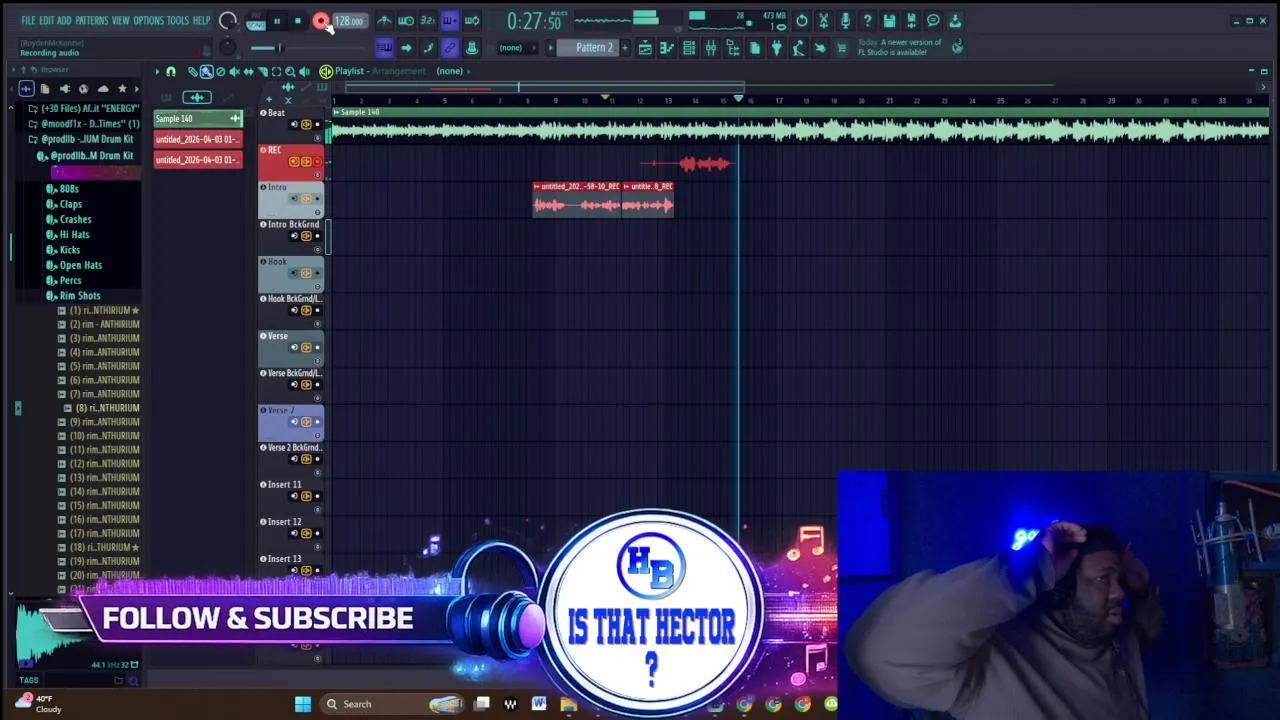
Task: Click the master pitch knob
Action: [228, 48]
